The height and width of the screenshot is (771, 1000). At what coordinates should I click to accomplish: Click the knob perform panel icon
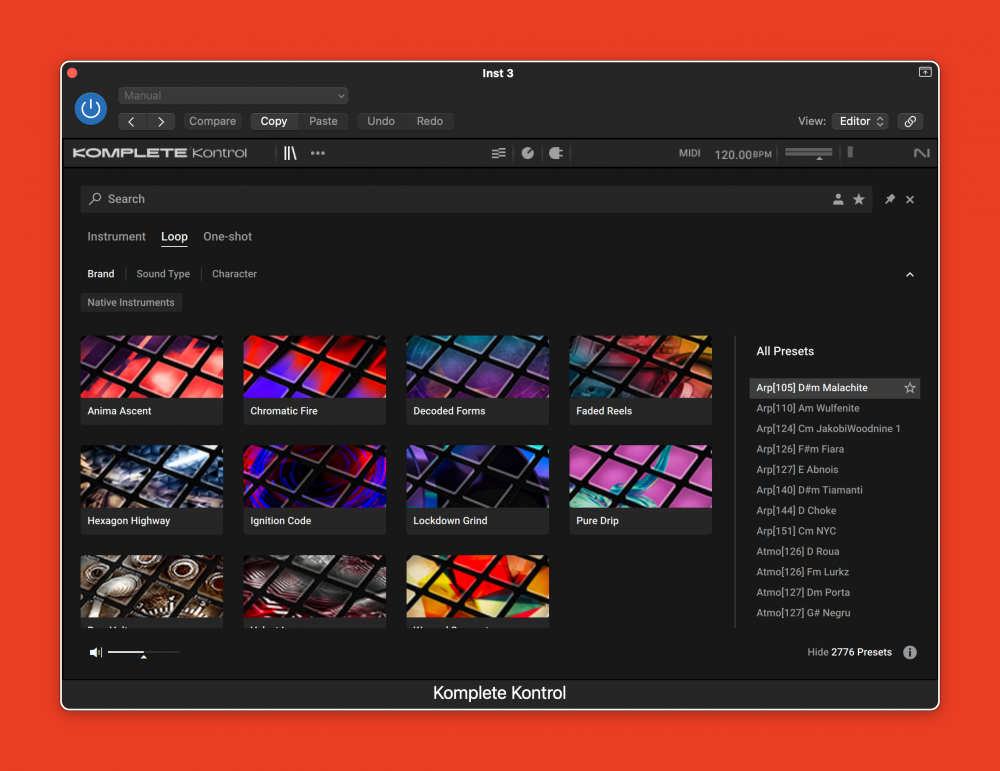[x=527, y=153]
